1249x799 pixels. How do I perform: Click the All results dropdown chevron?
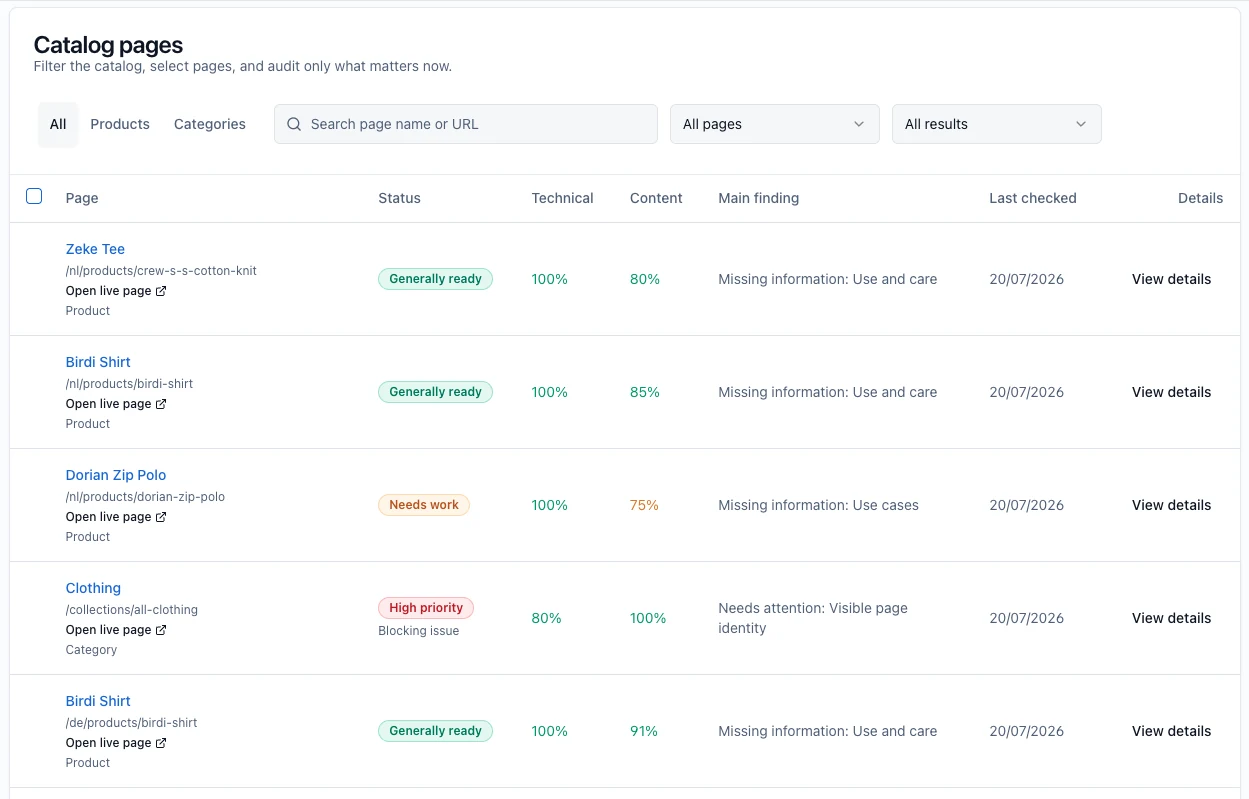pyautogui.click(x=1081, y=124)
